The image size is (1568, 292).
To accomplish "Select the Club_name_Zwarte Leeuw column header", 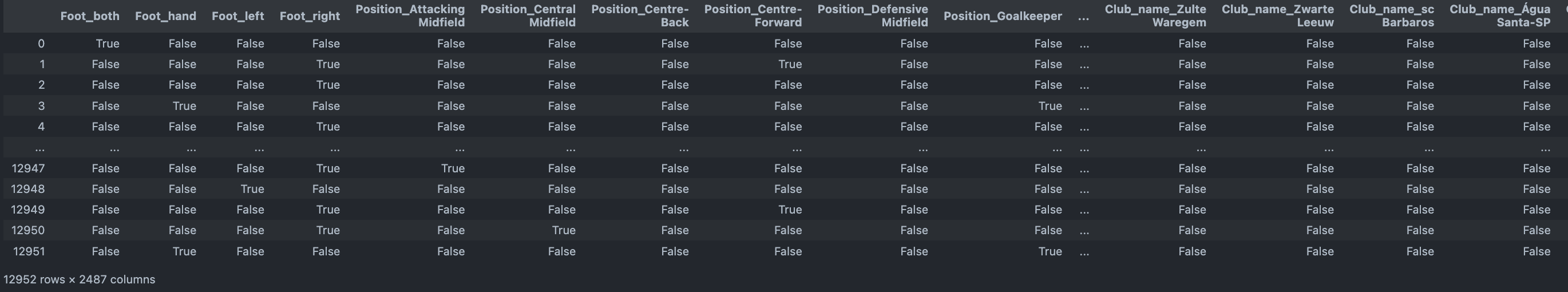I will coord(1277,16).
